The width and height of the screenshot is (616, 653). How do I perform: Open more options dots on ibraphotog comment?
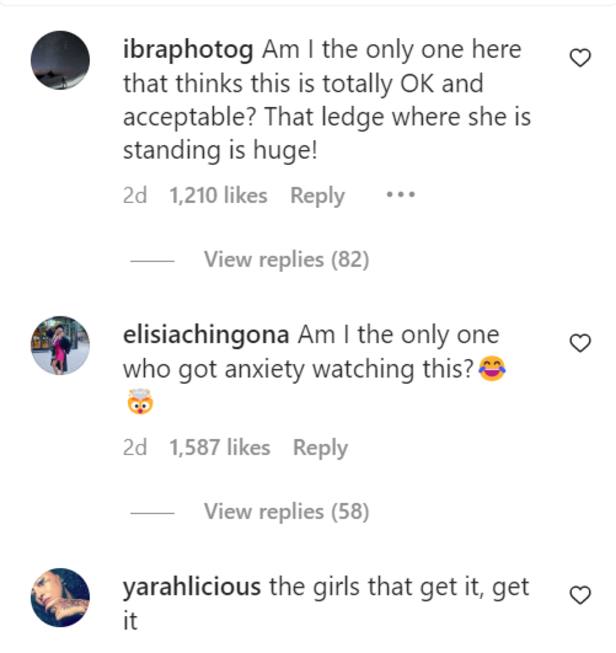400,195
